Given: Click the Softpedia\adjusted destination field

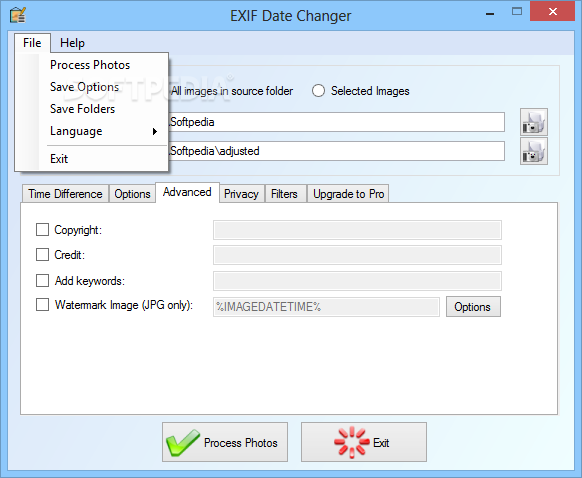Looking at the screenshot, I should (336, 151).
